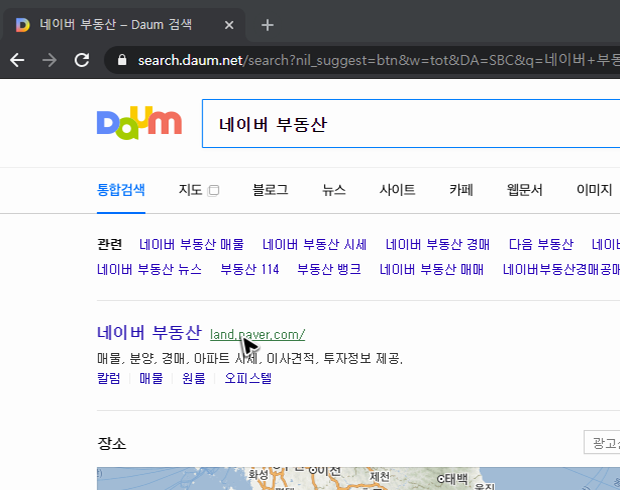Click the Daum tab favicon
Image resolution: width=620 pixels, height=490 pixels.
pyautogui.click(x=23, y=25)
